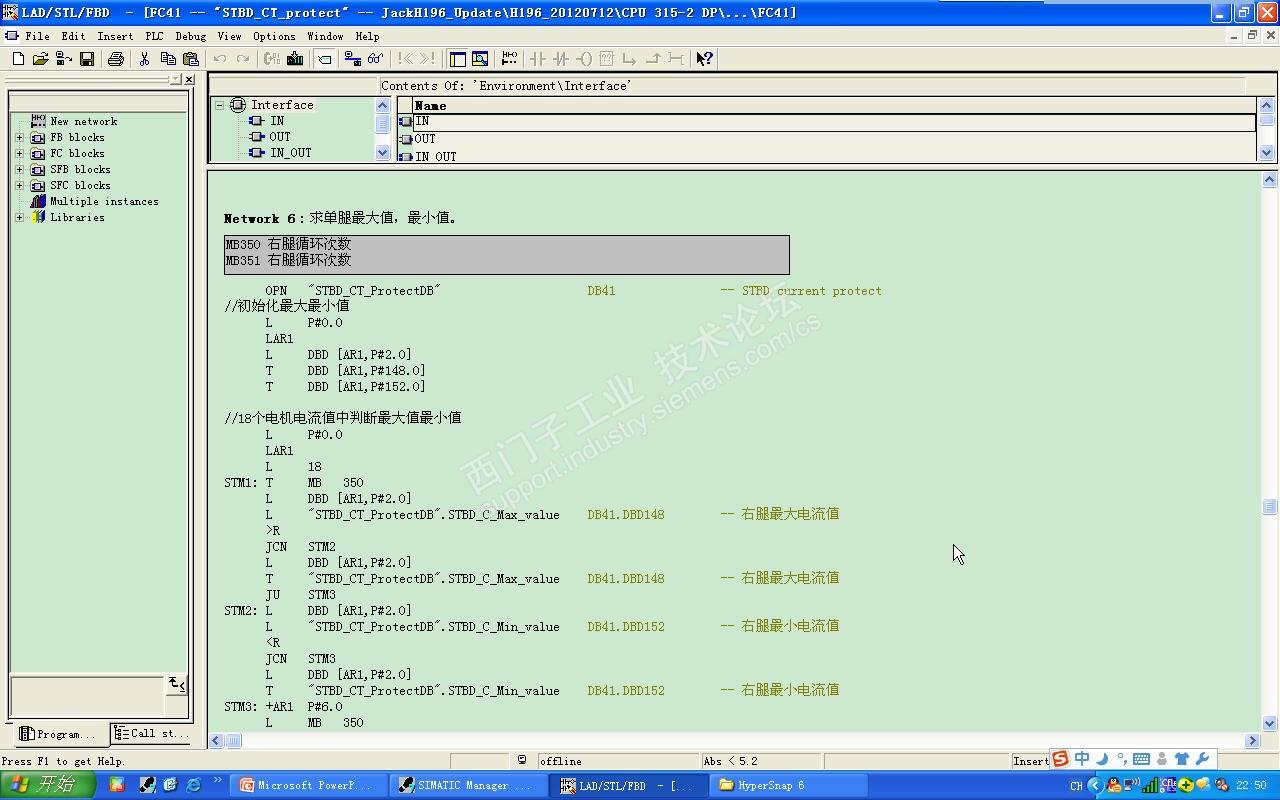Image resolution: width=1280 pixels, height=800 pixels.
Task: Click the Cut scissors icon
Action: click(144, 59)
